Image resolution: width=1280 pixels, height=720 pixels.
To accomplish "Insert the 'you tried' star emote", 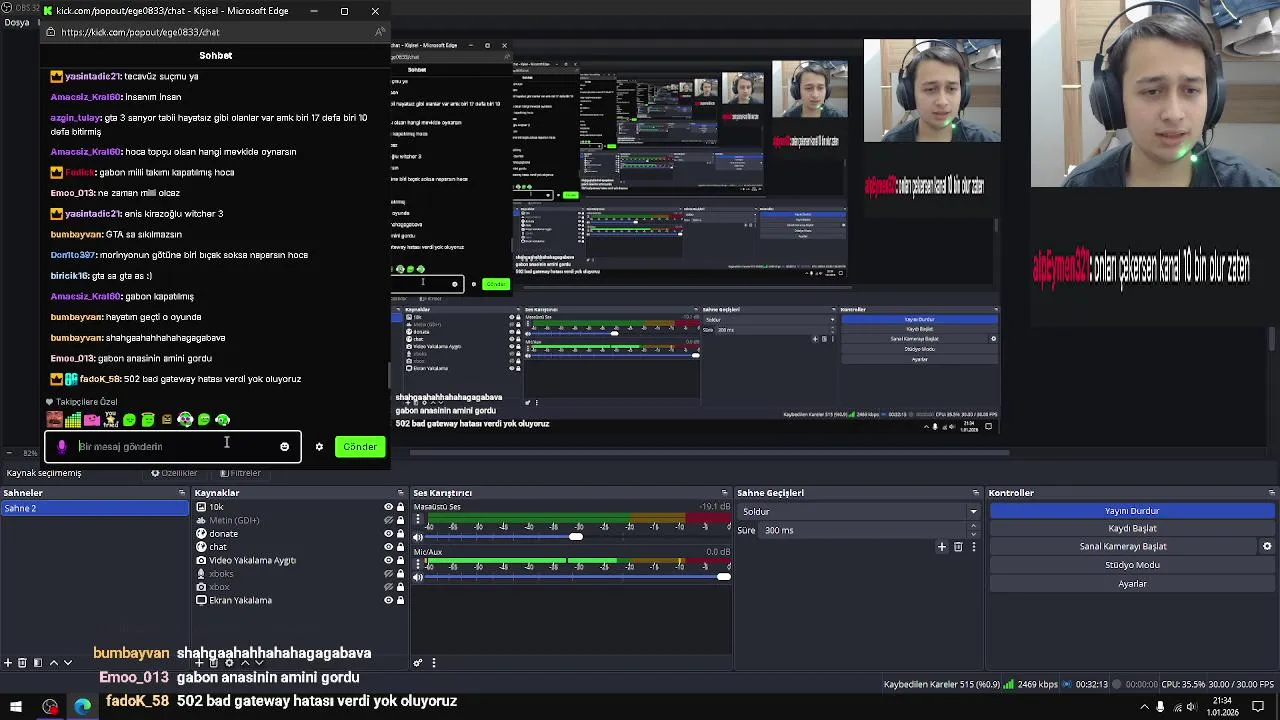I will coord(110,420).
